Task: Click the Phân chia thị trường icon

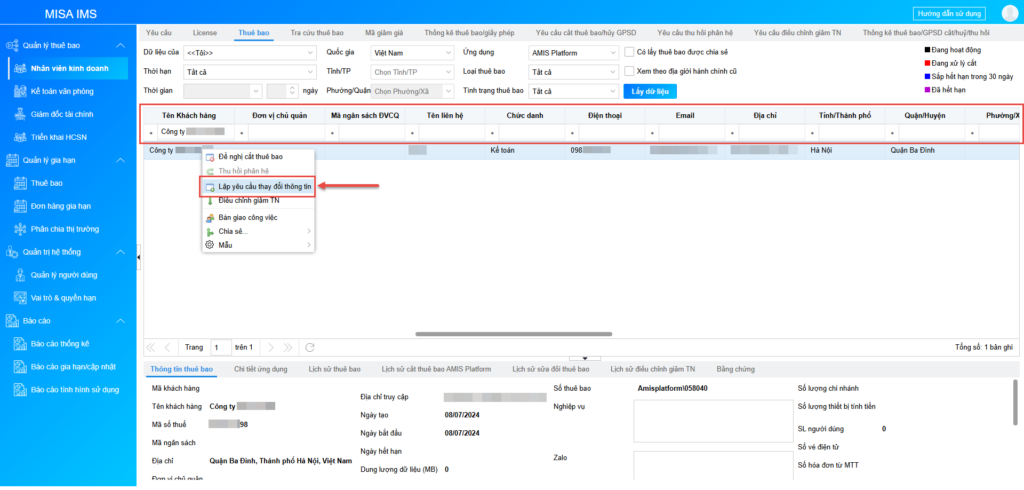Action: pos(22,229)
